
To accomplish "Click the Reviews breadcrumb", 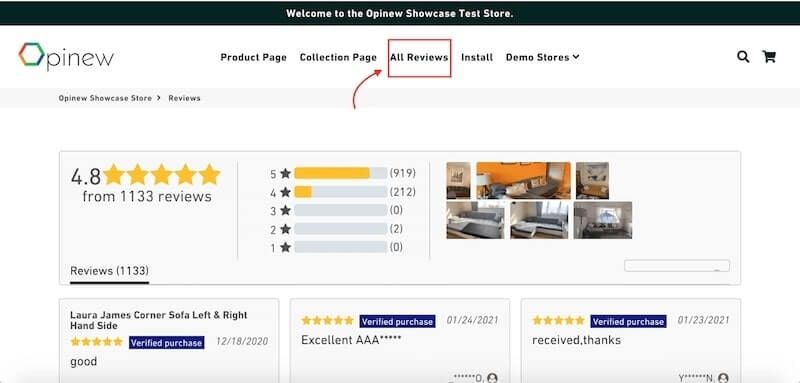I will pos(184,98).
